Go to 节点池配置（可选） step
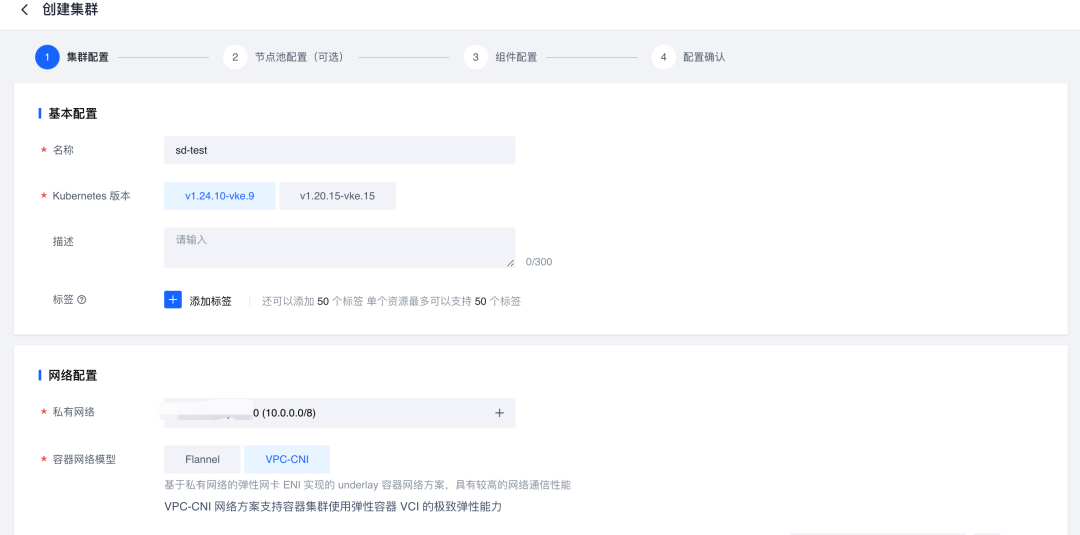1080x535 pixels. pyautogui.click(x=298, y=57)
